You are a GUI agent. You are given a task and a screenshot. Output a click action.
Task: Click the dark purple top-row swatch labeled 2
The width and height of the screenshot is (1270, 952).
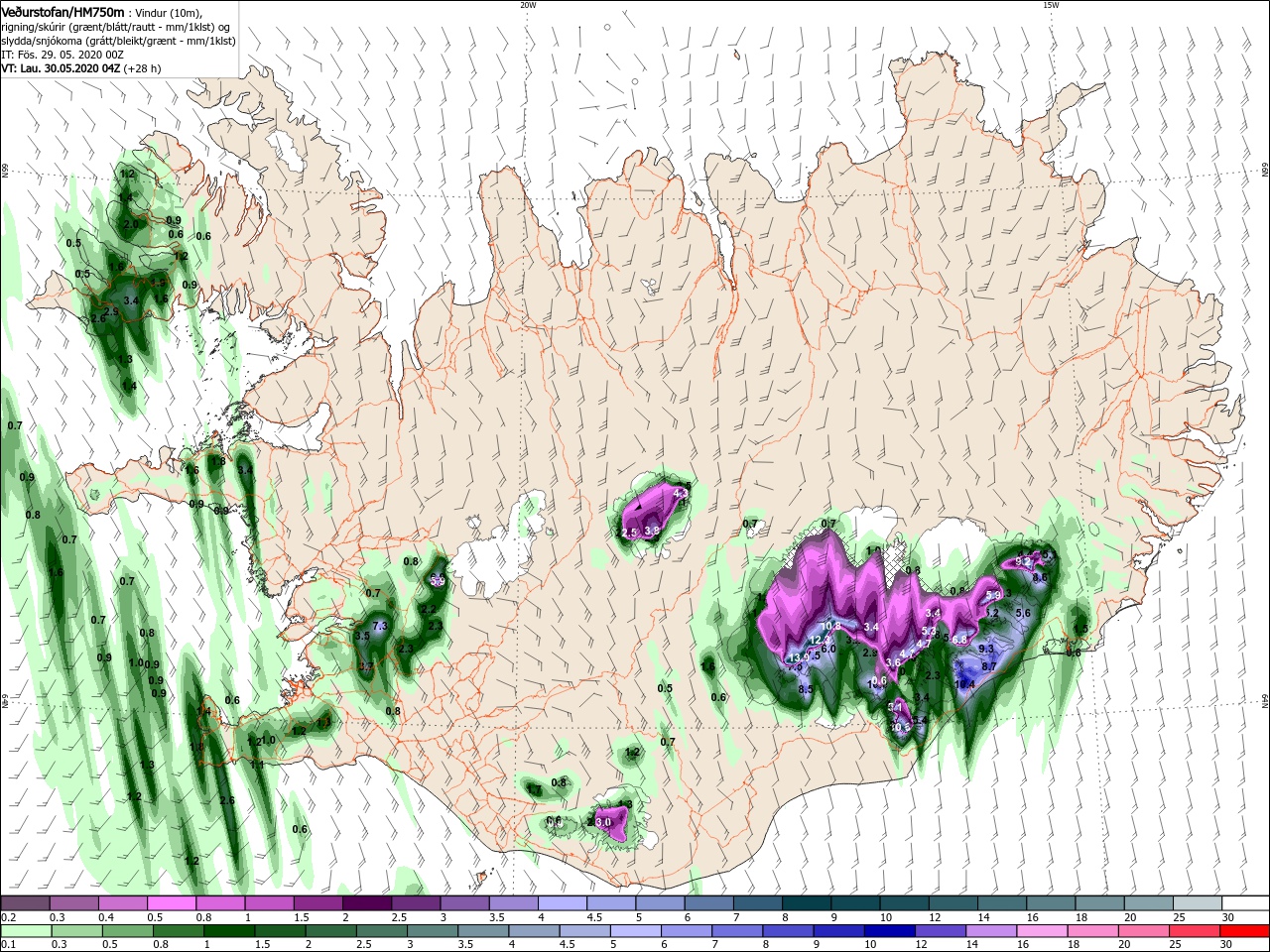point(366,903)
